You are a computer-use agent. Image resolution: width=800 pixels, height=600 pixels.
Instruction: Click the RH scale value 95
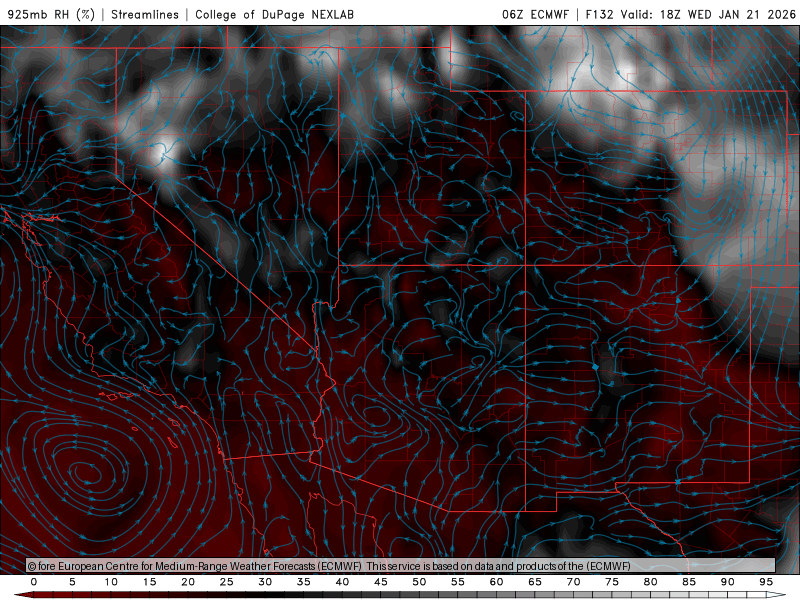tap(766, 582)
